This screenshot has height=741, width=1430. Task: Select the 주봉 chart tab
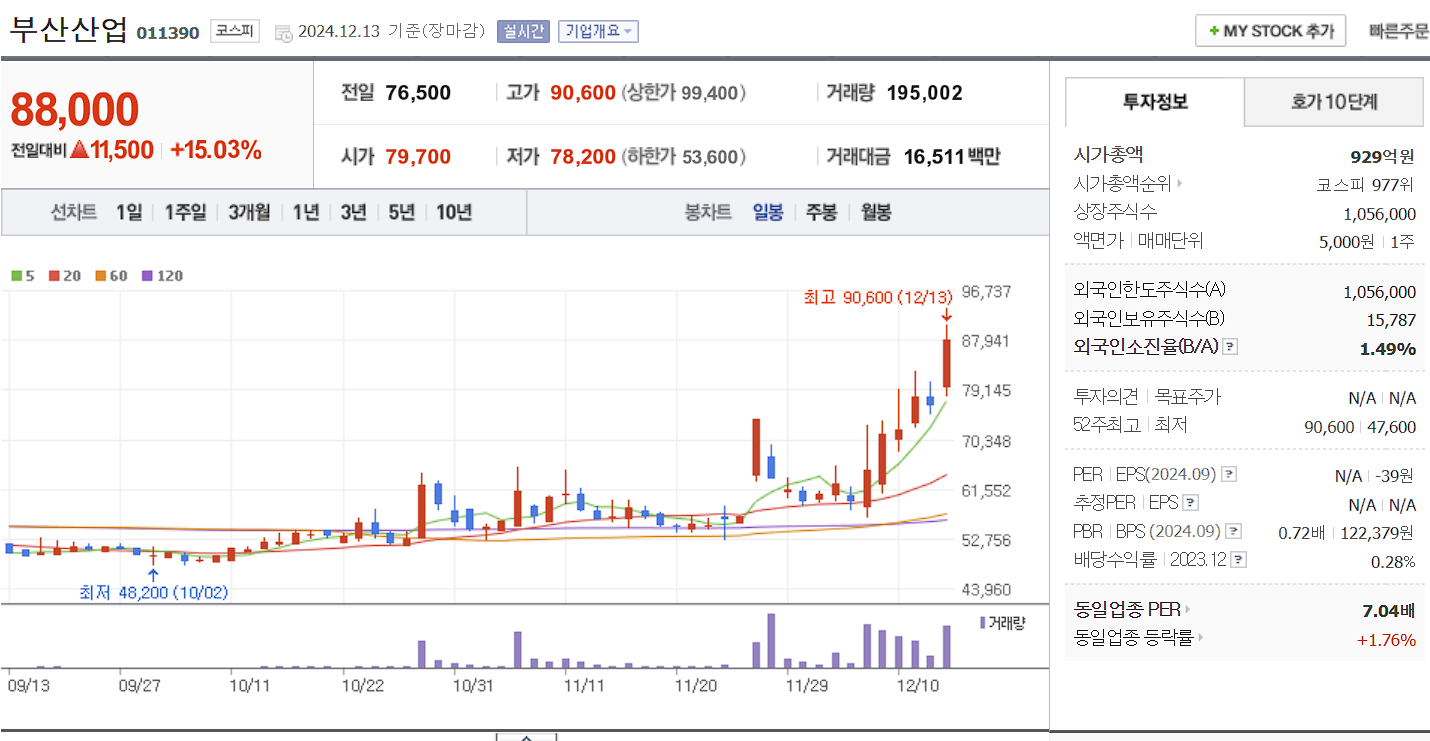(x=821, y=212)
